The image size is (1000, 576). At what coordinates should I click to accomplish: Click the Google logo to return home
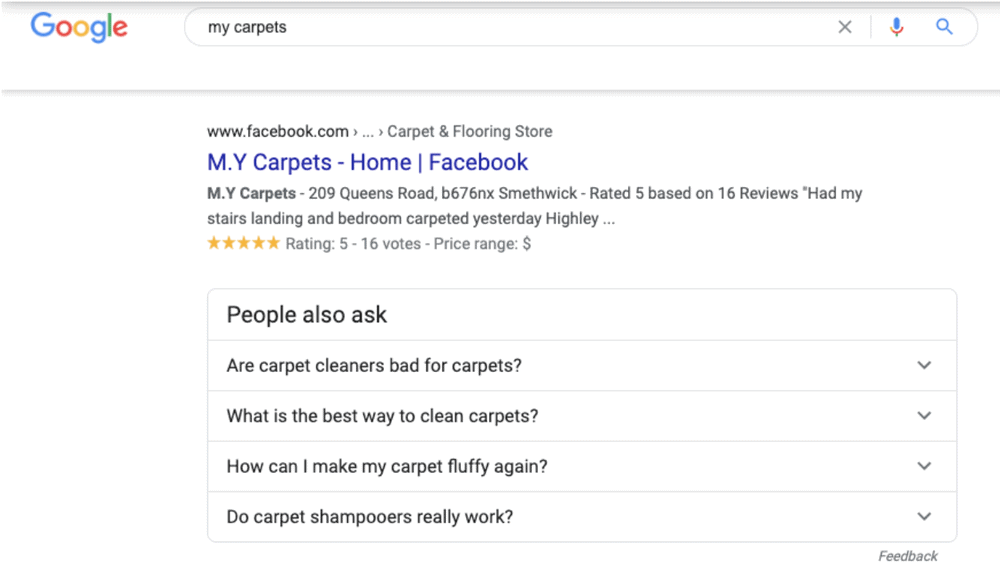[x=78, y=28]
